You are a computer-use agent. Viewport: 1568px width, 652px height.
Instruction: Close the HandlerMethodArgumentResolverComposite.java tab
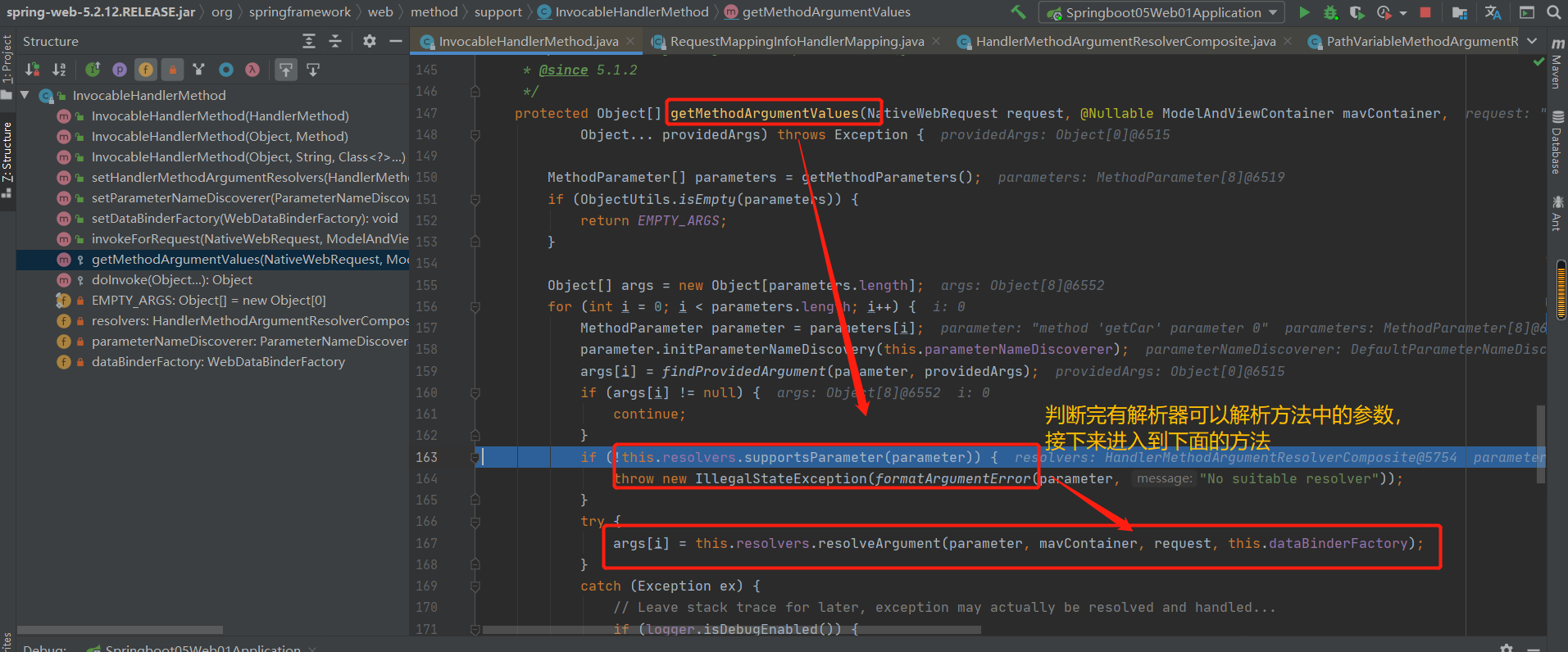[1288, 41]
